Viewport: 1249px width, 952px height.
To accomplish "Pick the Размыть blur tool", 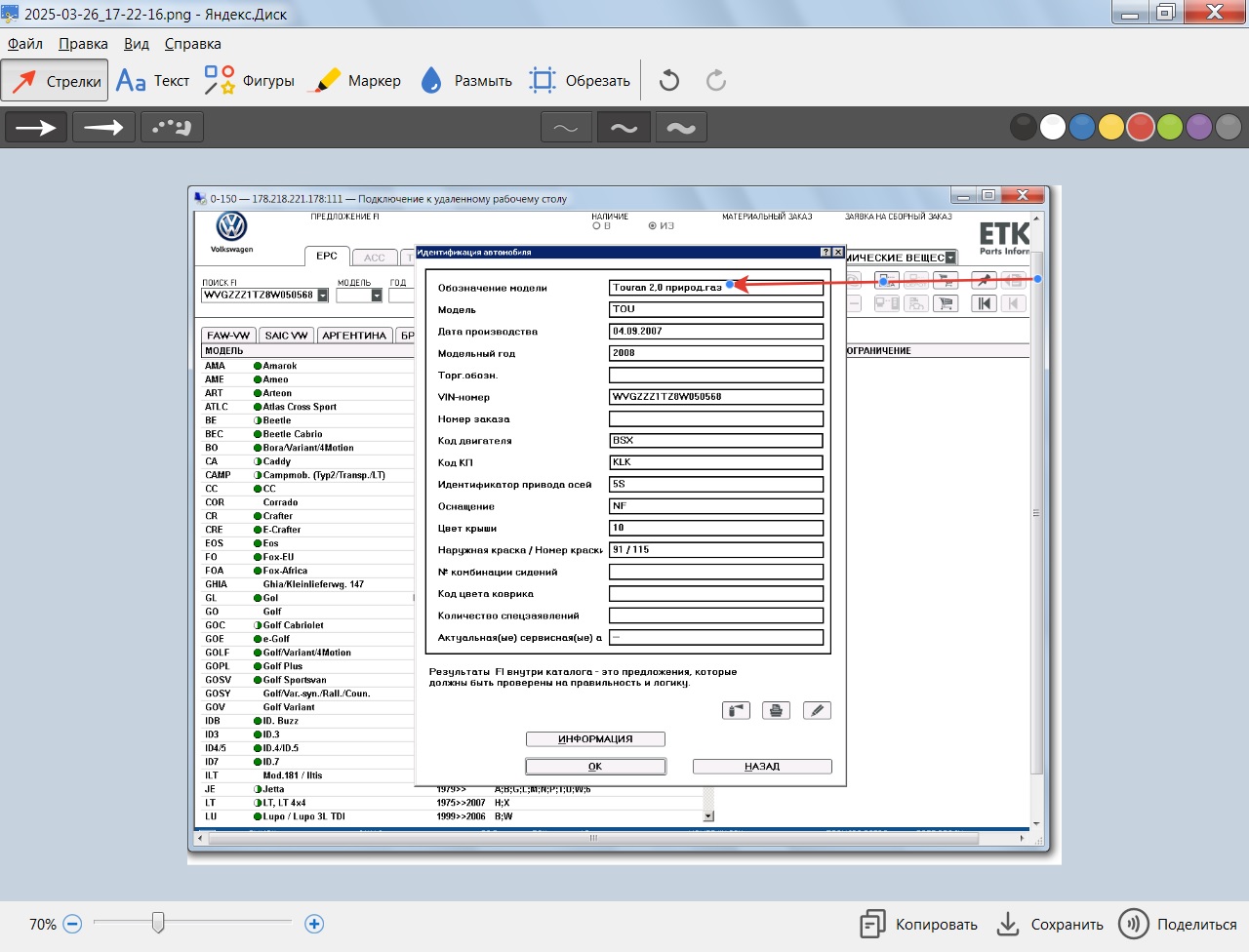I will [465, 81].
